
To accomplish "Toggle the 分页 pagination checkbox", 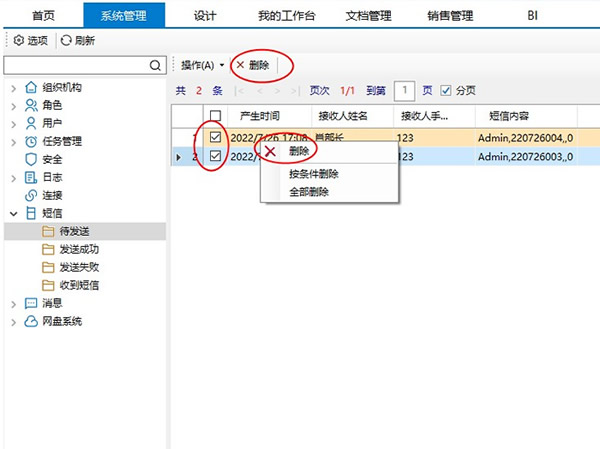I will [x=446, y=90].
